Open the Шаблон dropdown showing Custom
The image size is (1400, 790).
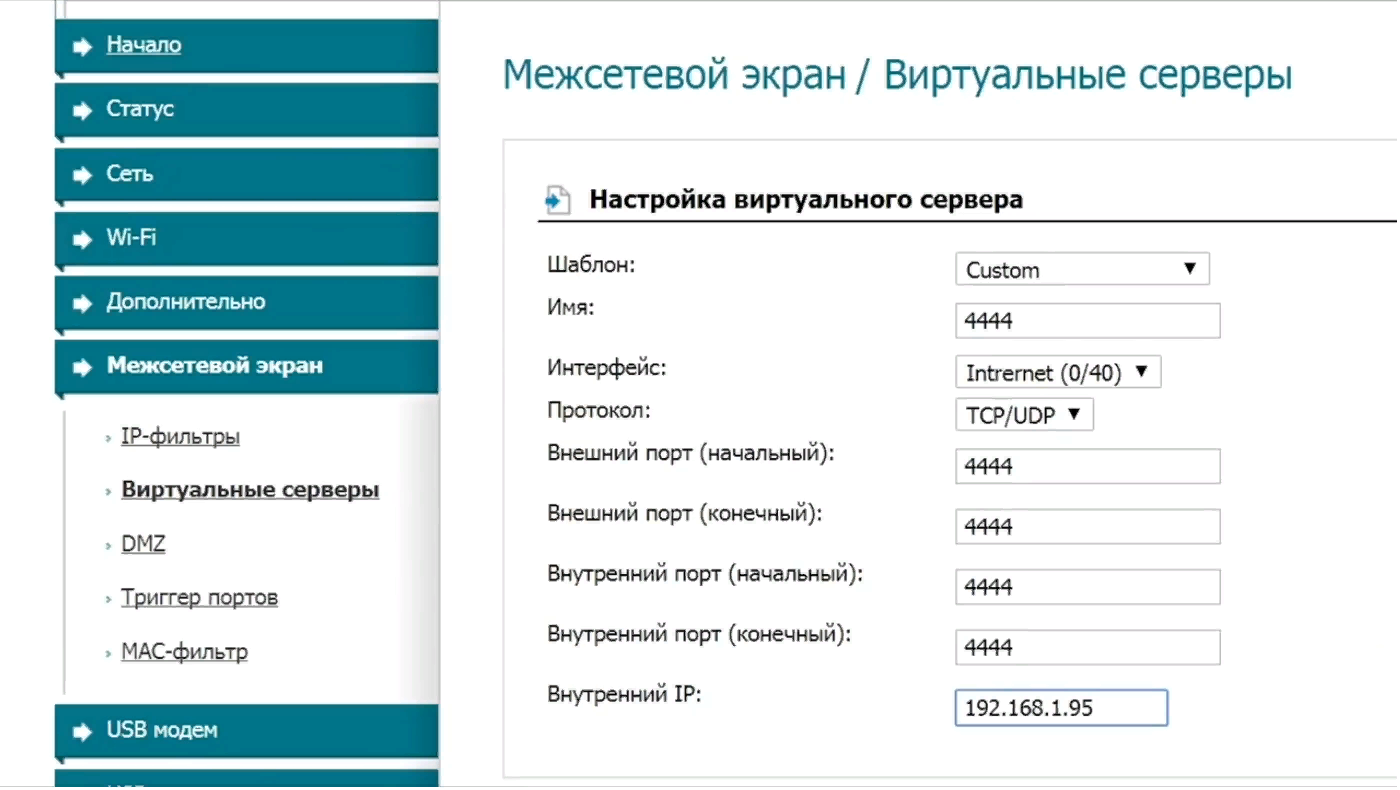(x=1082, y=269)
